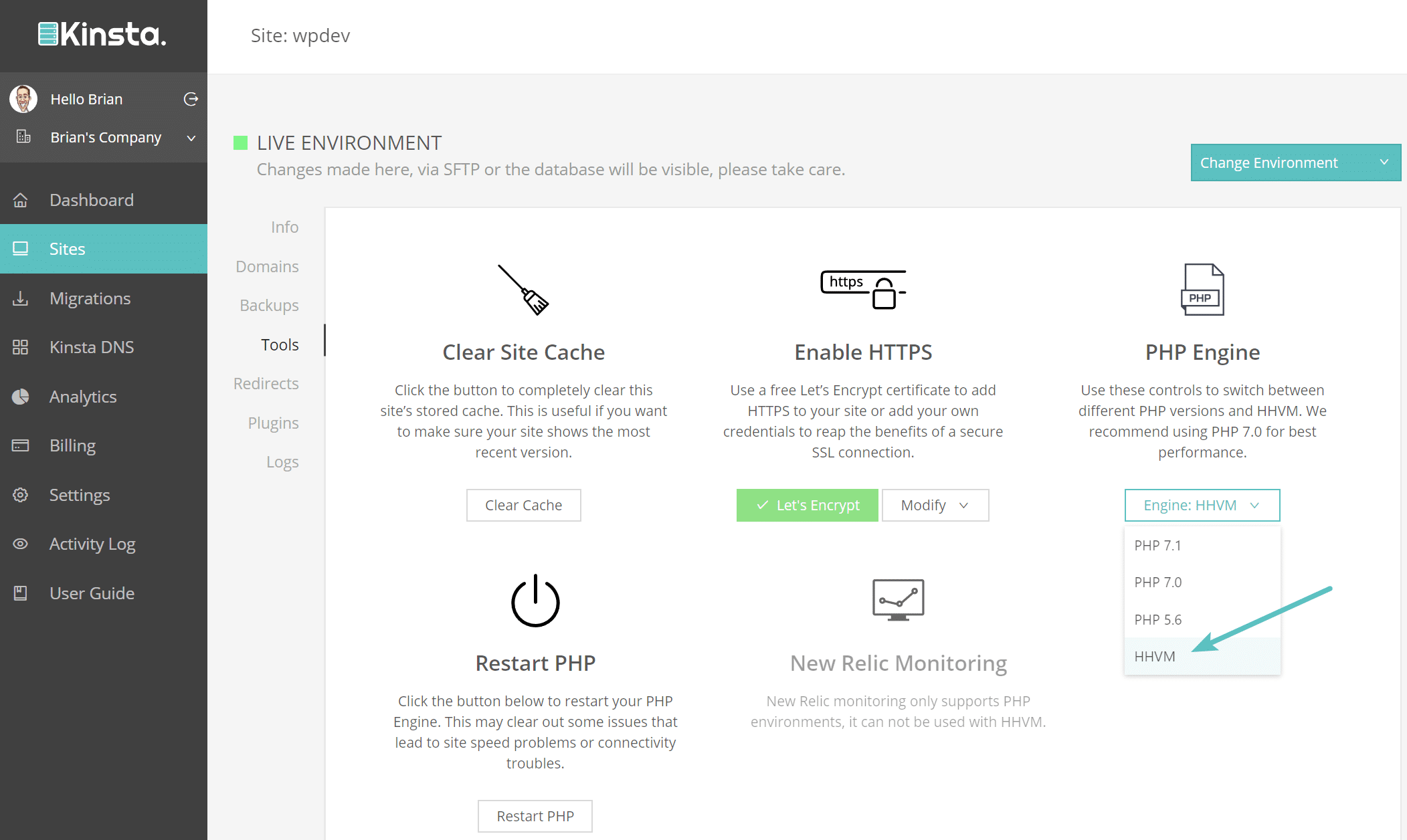
Task: Click the PHP file icon
Action: 1202,290
